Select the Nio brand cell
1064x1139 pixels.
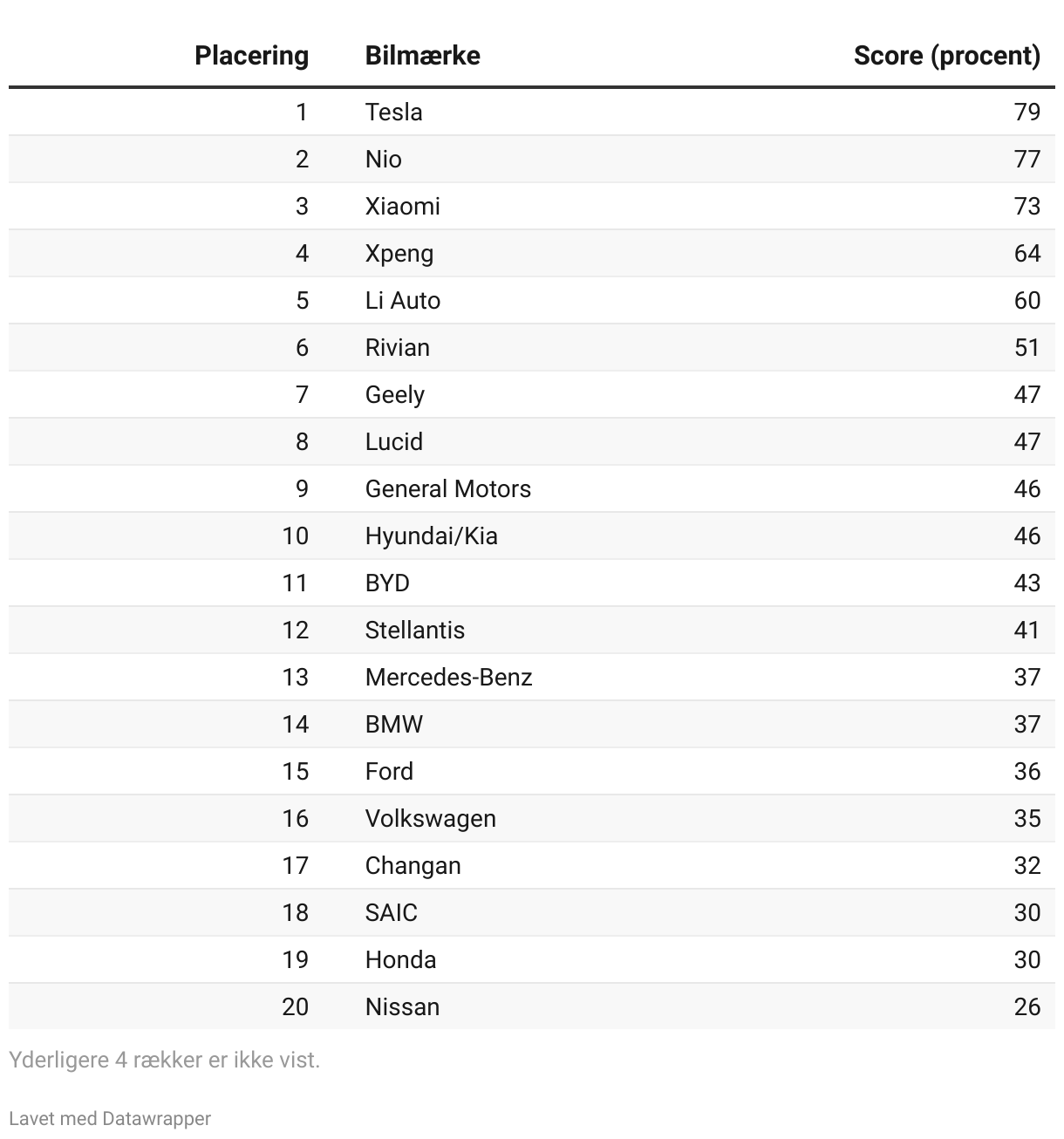click(x=383, y=159)
